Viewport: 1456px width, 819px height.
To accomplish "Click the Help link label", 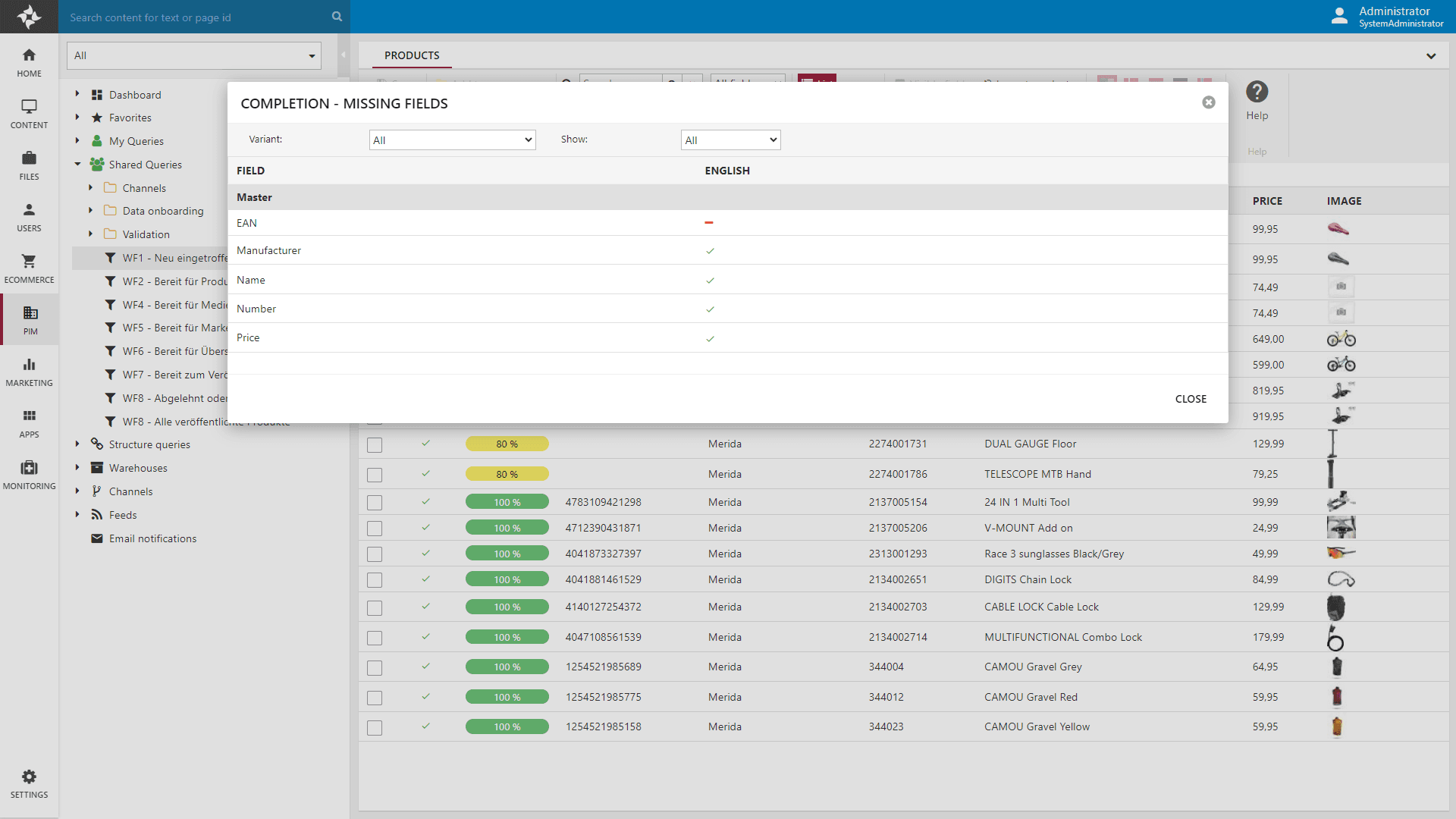I will tap(1257, 115).
